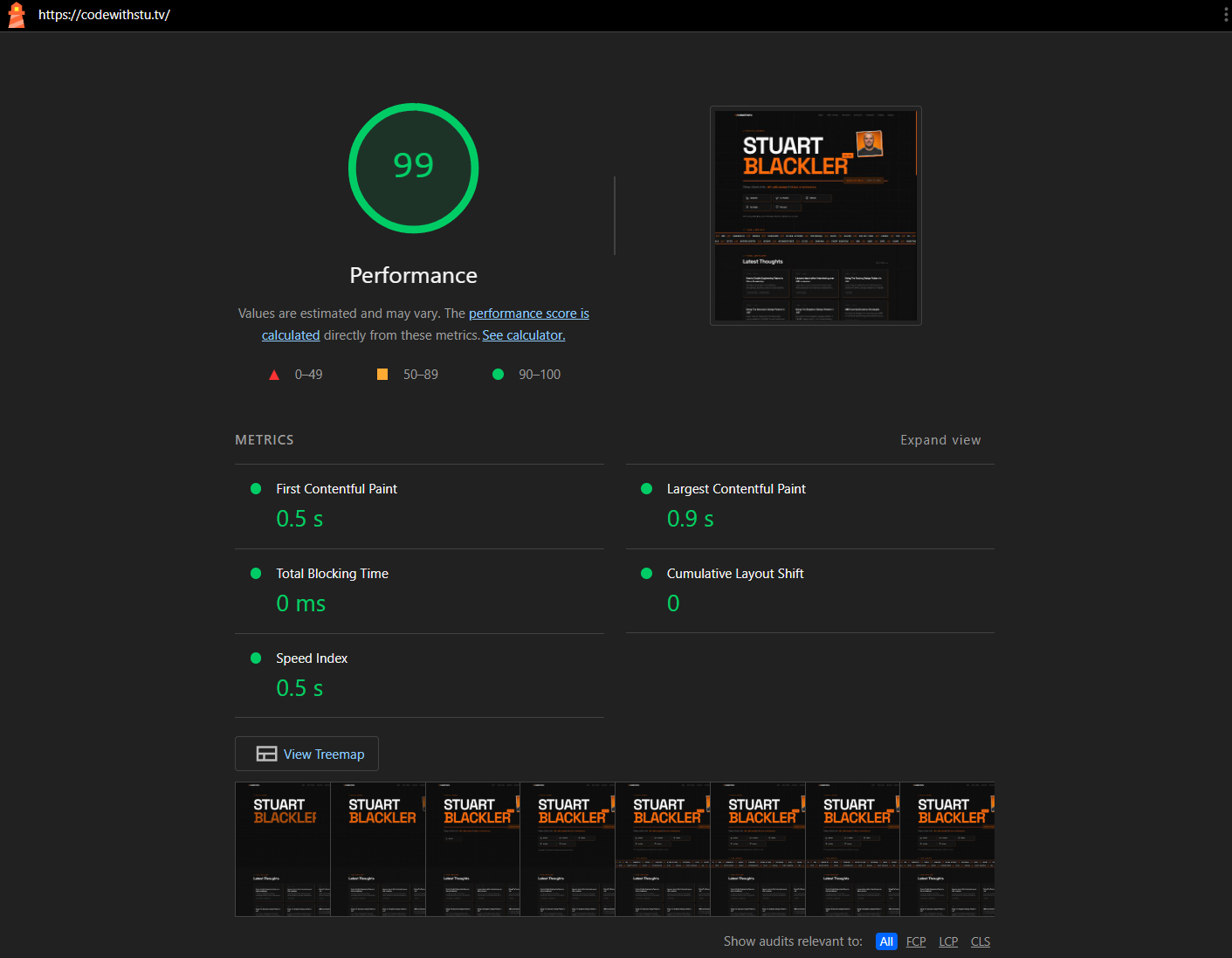Click the green dot beside Largest Contentful Paint
The height and width of the screenshot is (958, 1232).
[x=646, y=488]
